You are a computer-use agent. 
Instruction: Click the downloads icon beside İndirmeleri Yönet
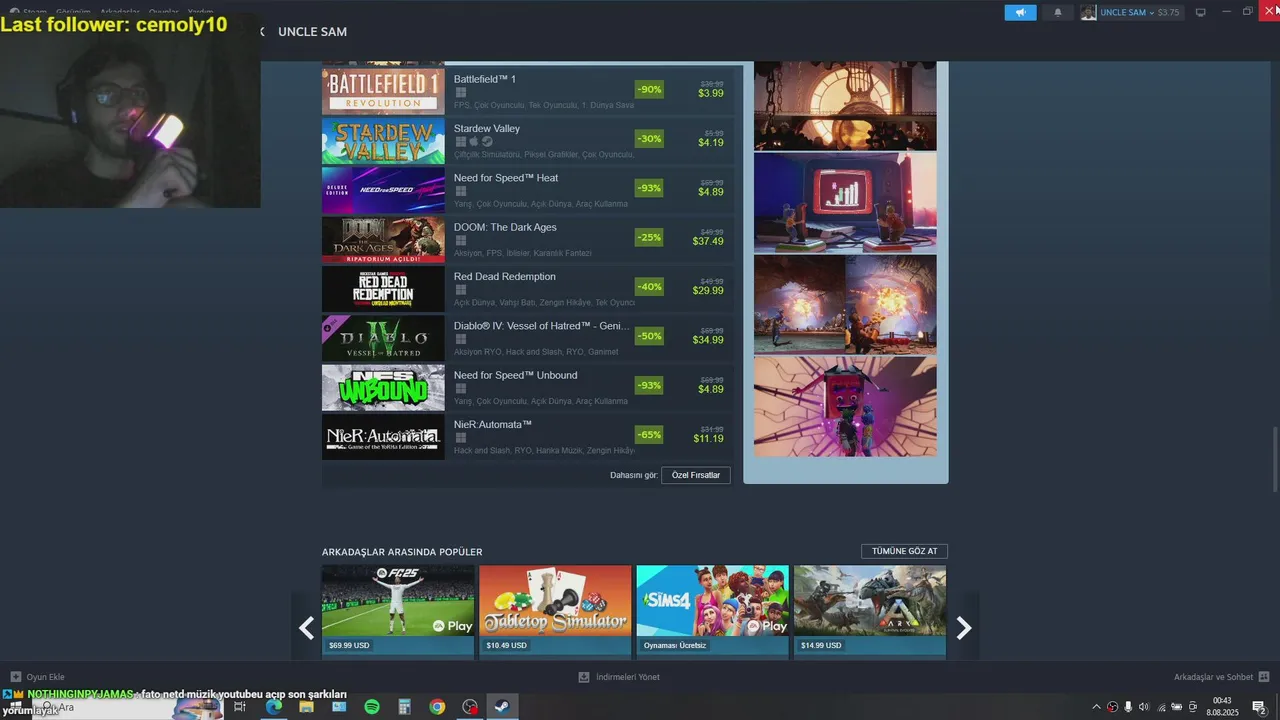[584, 677]
